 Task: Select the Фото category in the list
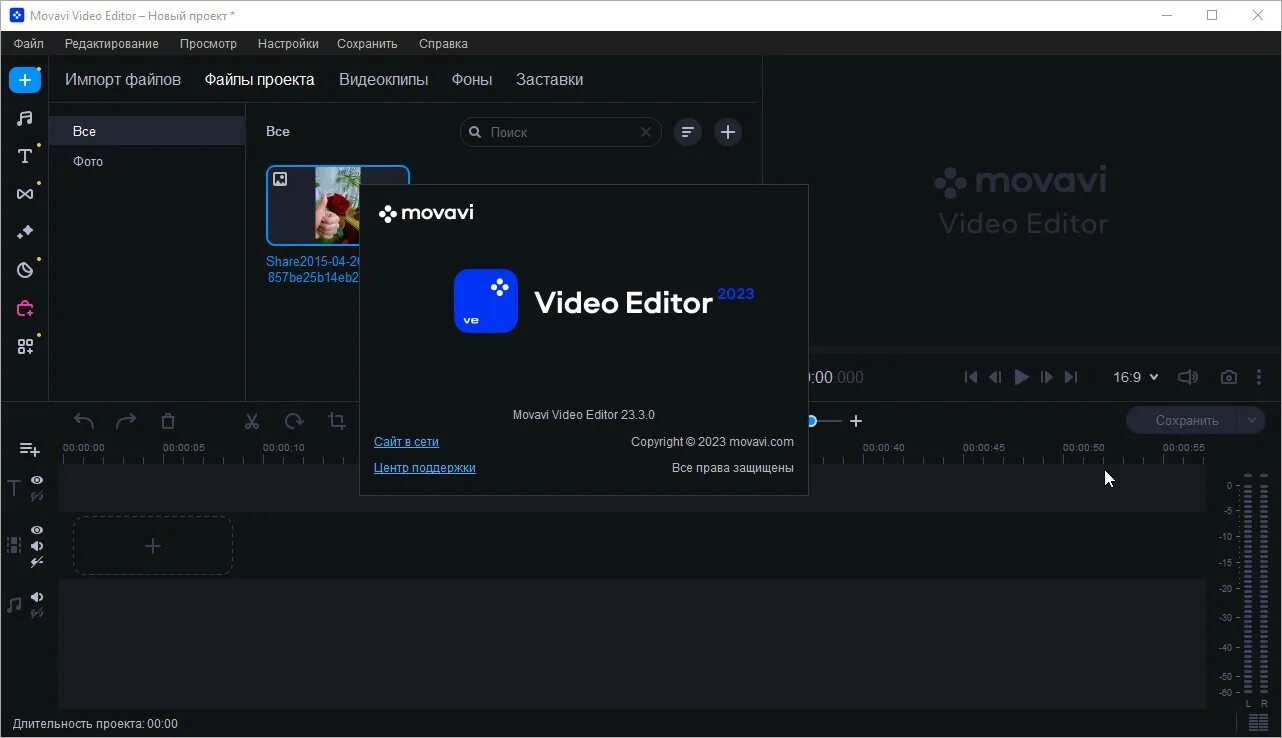[x=147, y=161]
